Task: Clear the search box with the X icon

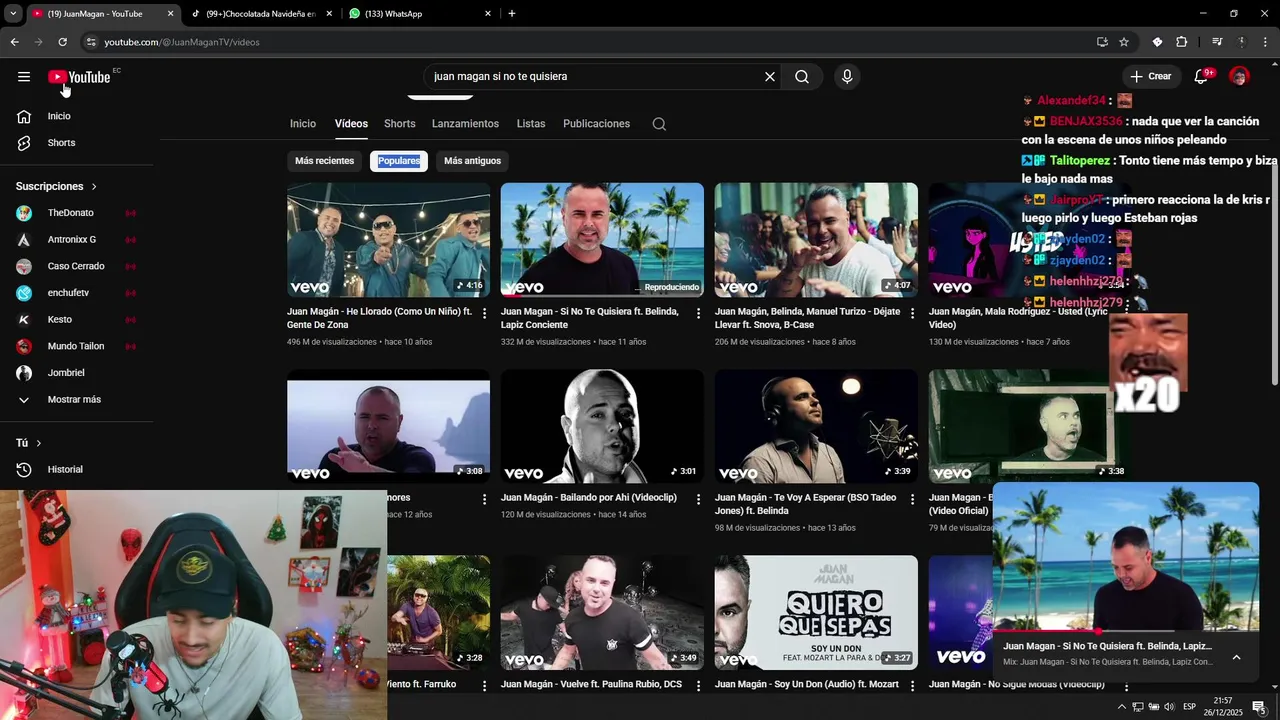Action: [770, 77]
